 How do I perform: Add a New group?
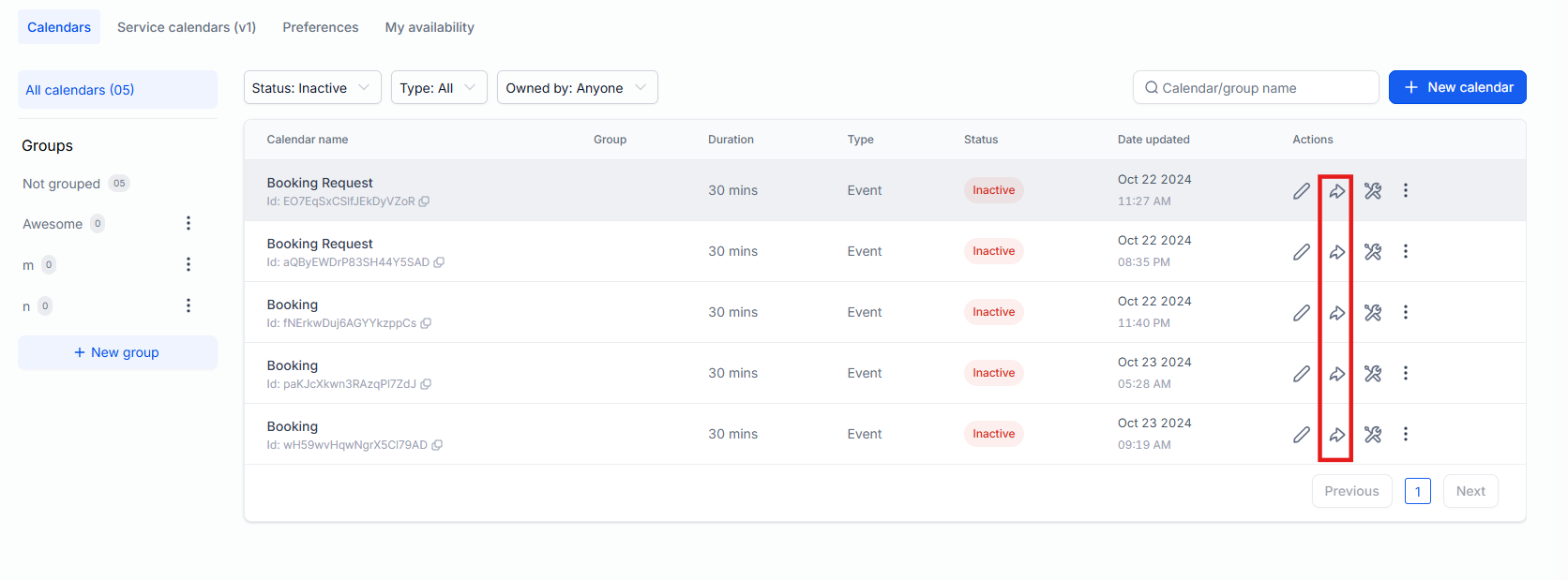click(117, 352)
